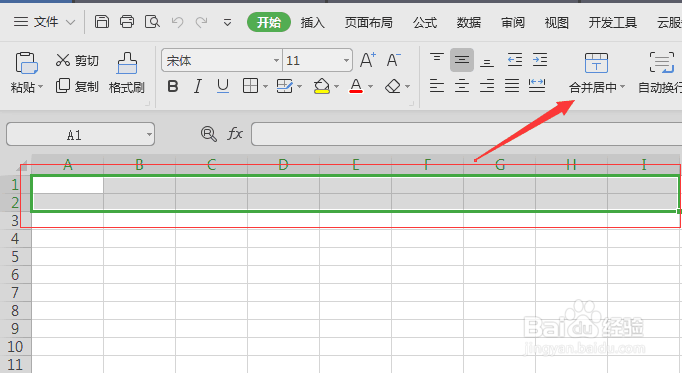Select the 格式刷 format painter
This screenshot has width=682, height=373.
[127, 73]
